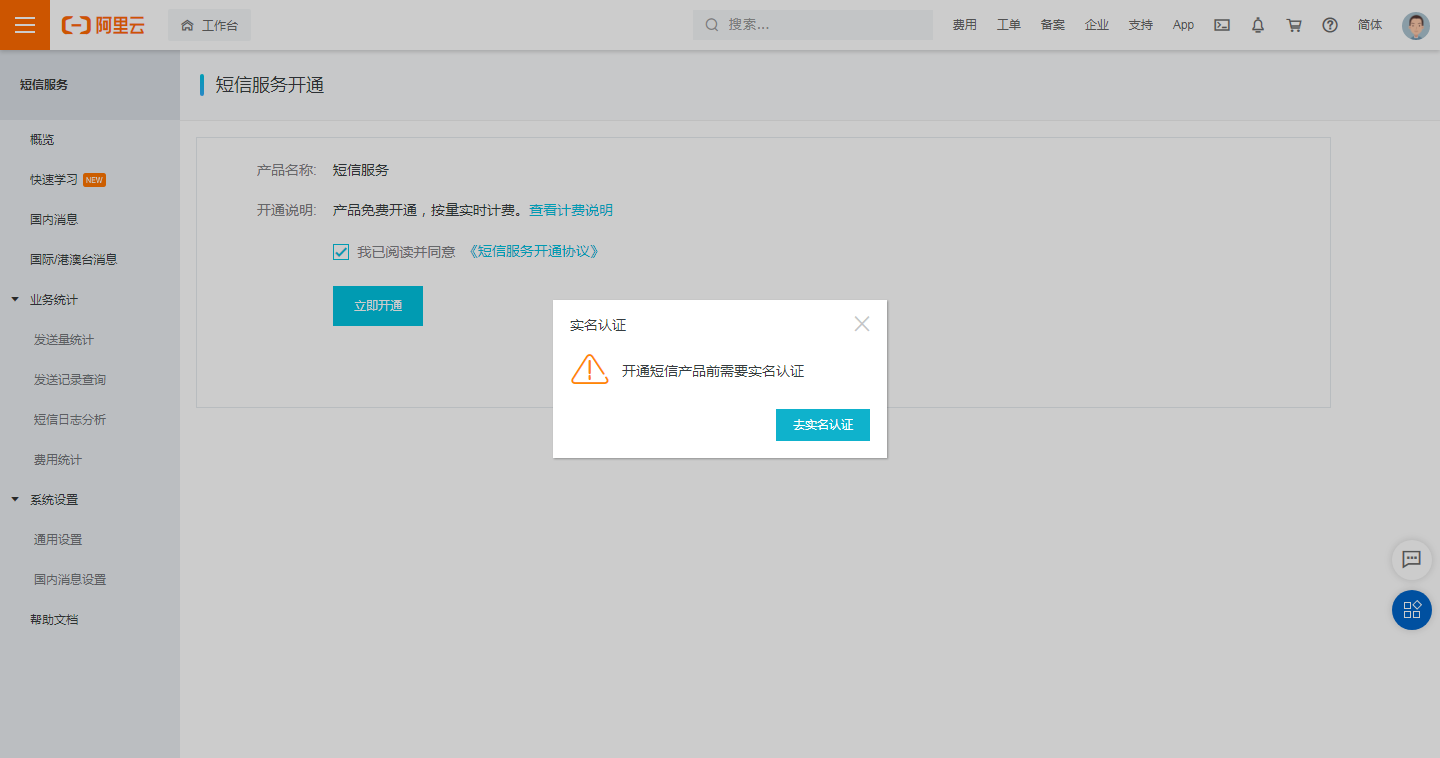Go to 工作台 workbench
Image resolution: width=1440 pixels, height=758 pixels.
pyautogui.click(x=209, y=25)
